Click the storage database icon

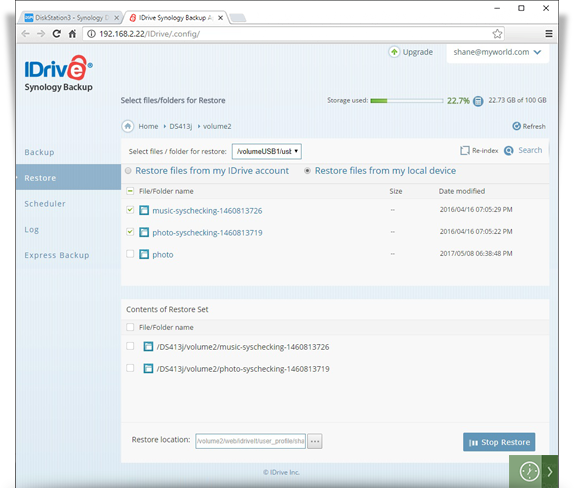(478, 101)
